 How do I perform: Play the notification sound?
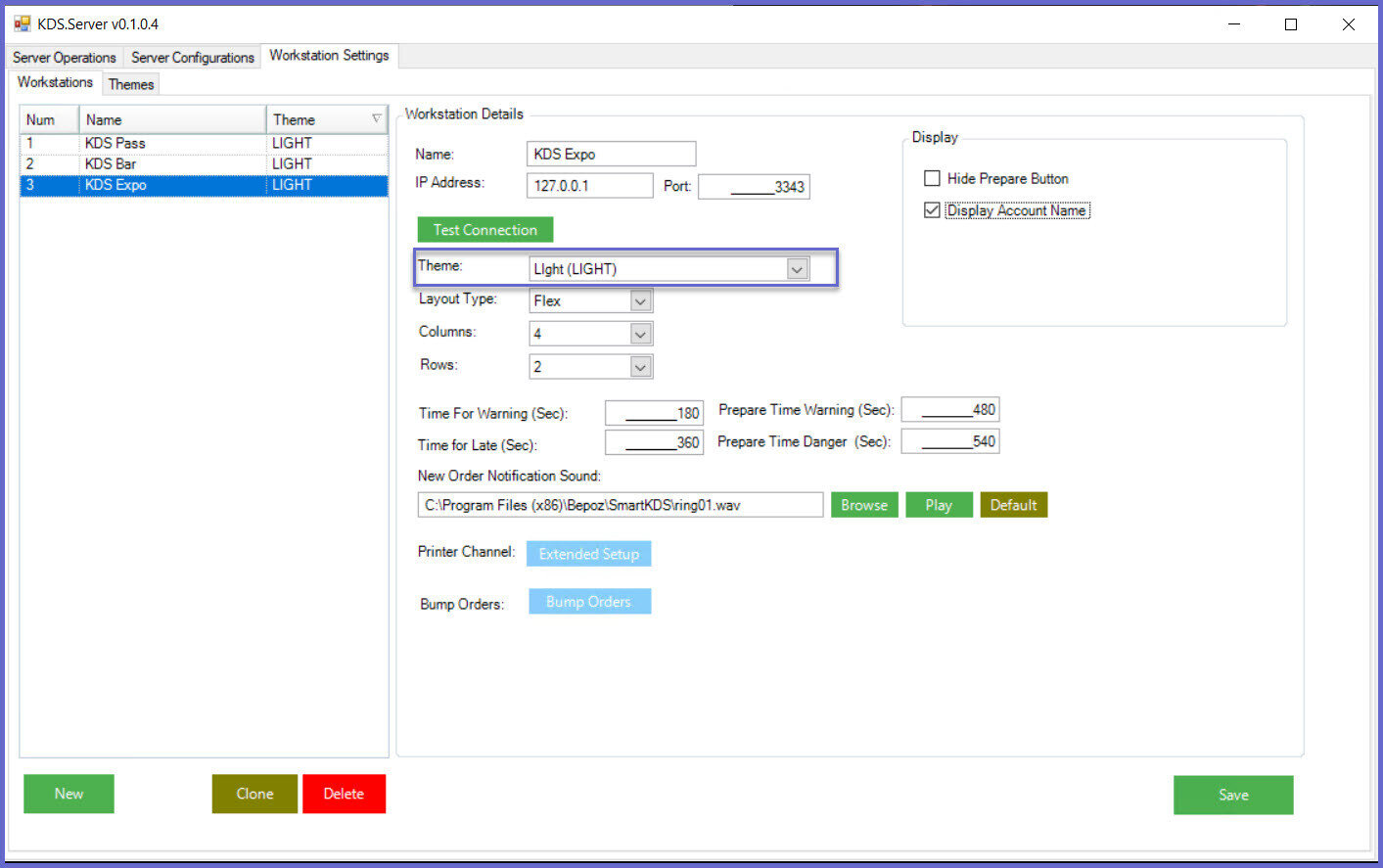point(938,505)
